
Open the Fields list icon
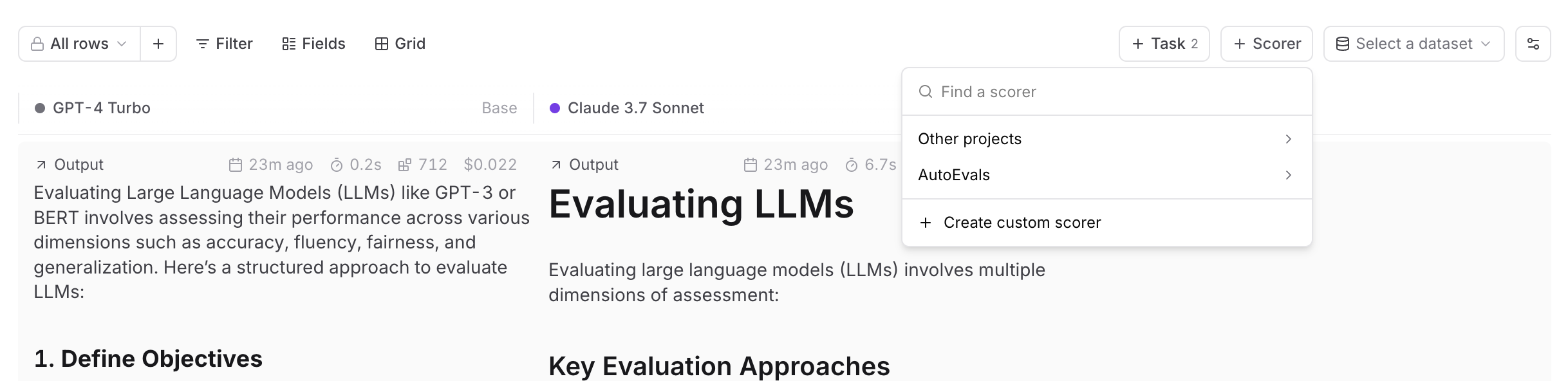[x=289, y=44]
